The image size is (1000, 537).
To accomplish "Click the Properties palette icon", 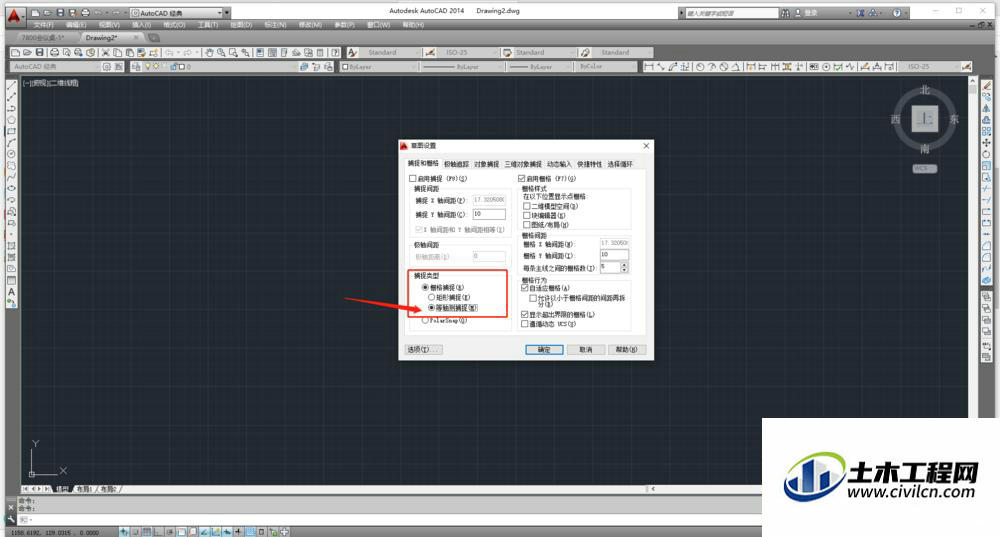I will (x=261, y=52).
